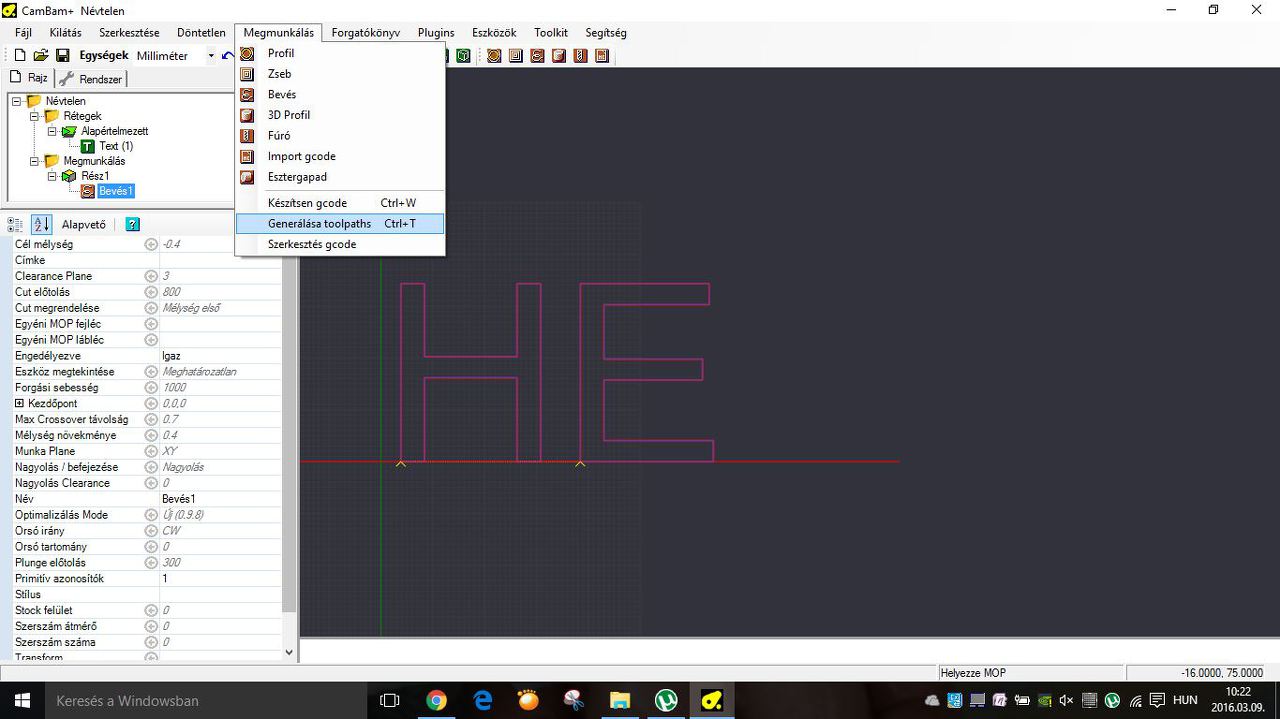Viewport: 1280px width, 719px height.
Task: Open the Segítség menu
Action: [x=605, y=33]
